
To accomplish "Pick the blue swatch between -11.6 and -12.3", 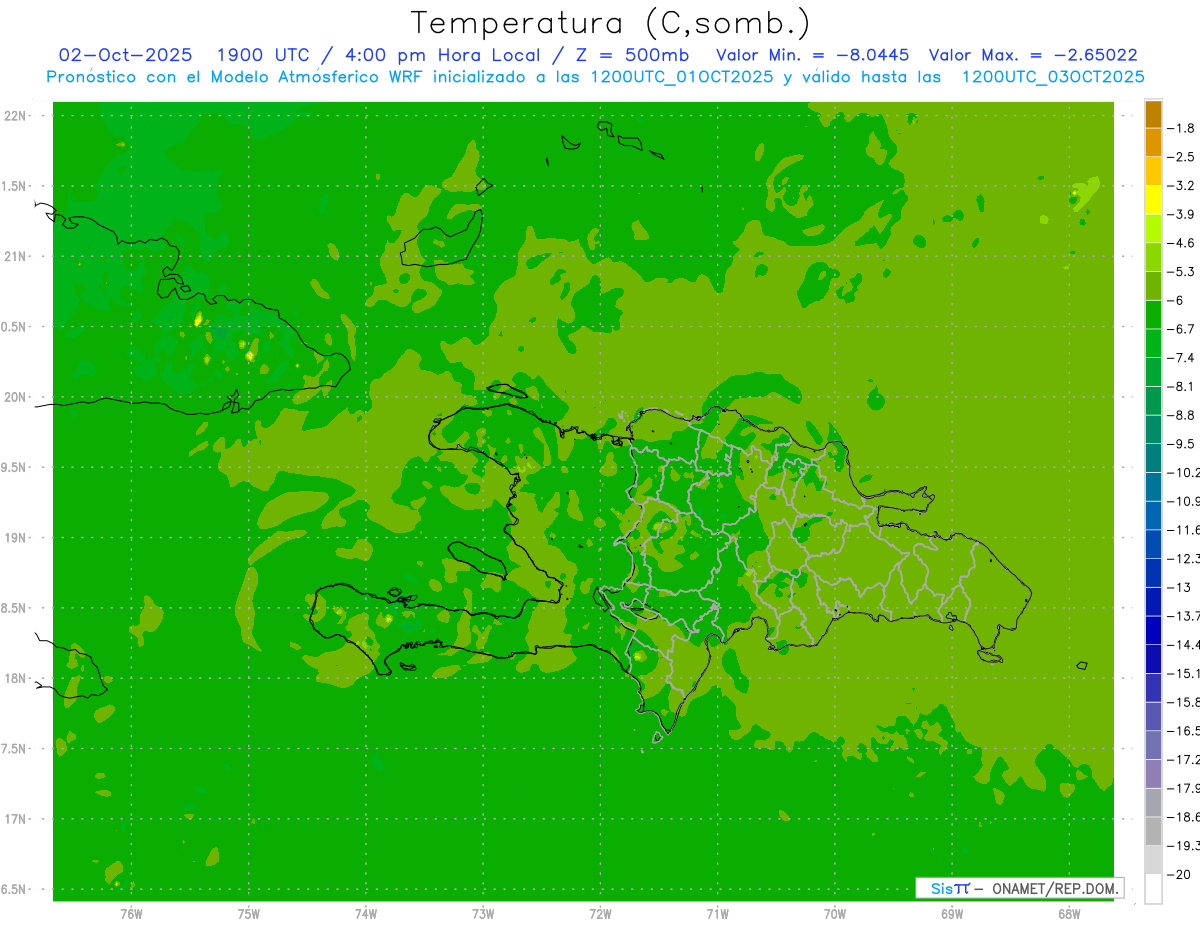I will point(1153,544).
